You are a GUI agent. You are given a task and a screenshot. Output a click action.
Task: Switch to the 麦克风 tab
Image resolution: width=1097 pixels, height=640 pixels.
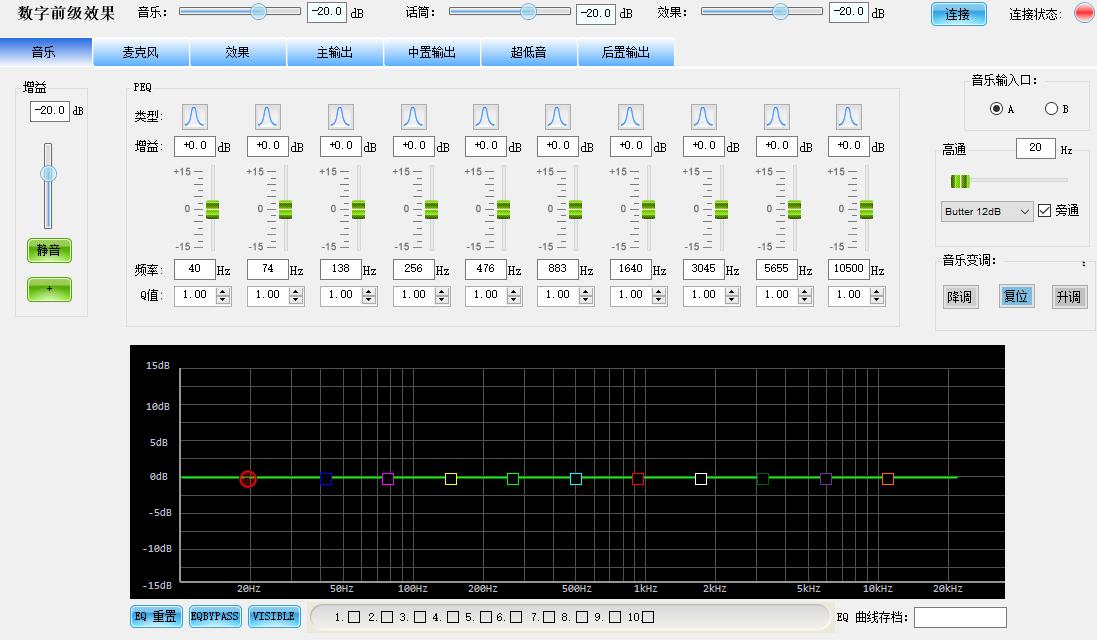tap(142, 53)
